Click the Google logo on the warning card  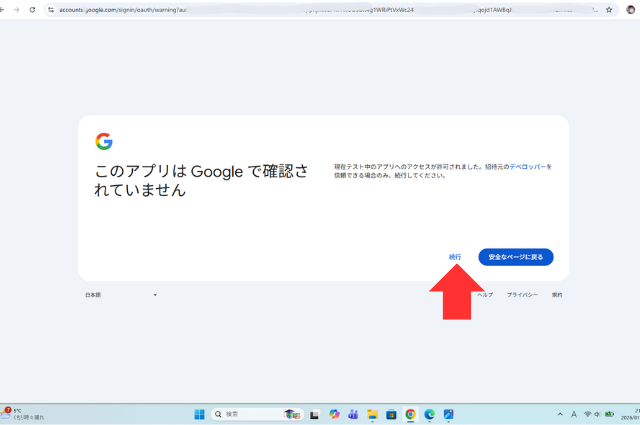(x=104, y=141)
